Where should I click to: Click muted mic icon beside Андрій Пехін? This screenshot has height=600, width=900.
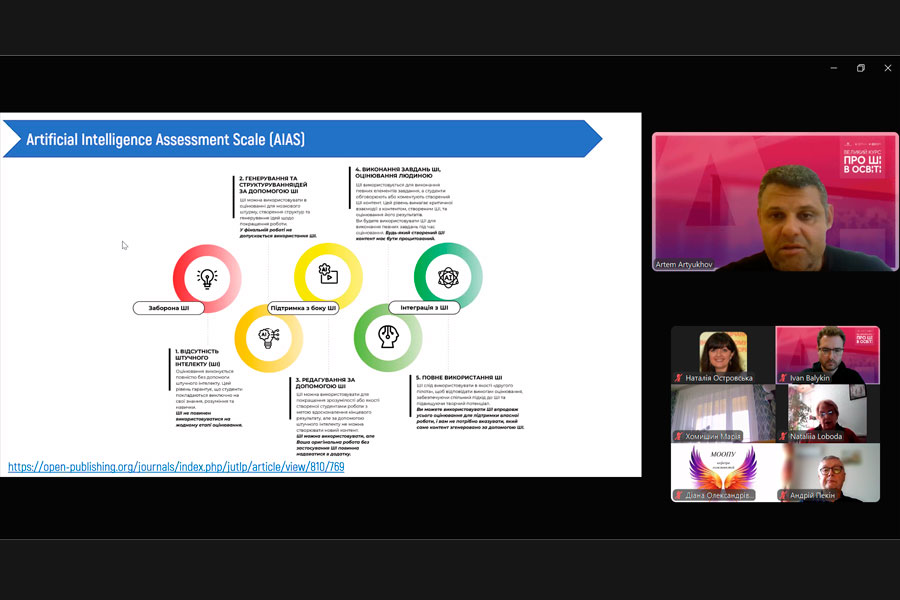[x=783, y=495]
